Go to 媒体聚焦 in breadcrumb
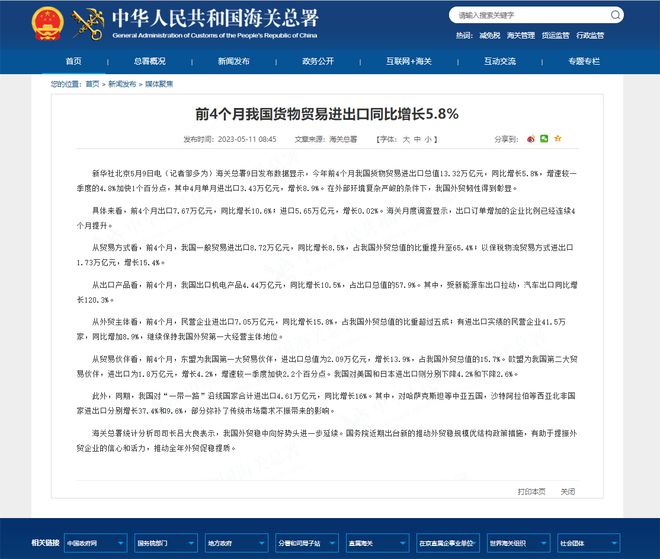This screenshot has height=559, width=660. click(x=159, y=84)
